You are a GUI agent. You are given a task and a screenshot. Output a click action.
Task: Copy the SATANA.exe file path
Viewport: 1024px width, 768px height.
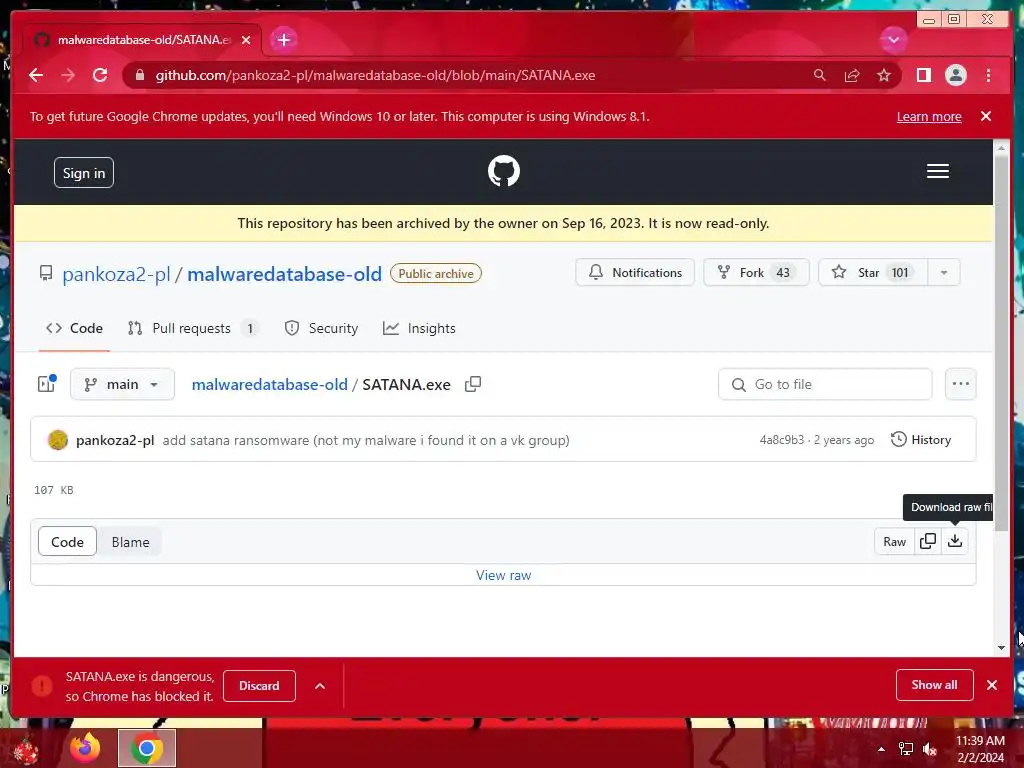point(473,384)
